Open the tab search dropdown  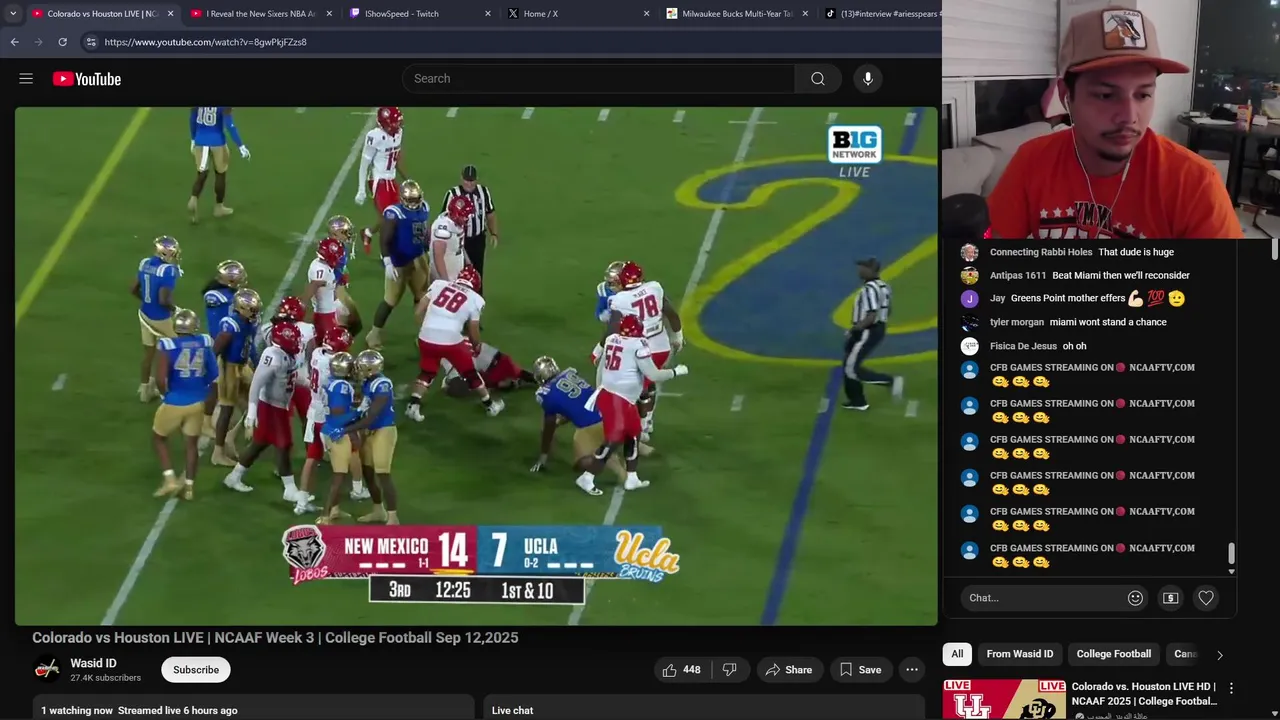point(12,14)
